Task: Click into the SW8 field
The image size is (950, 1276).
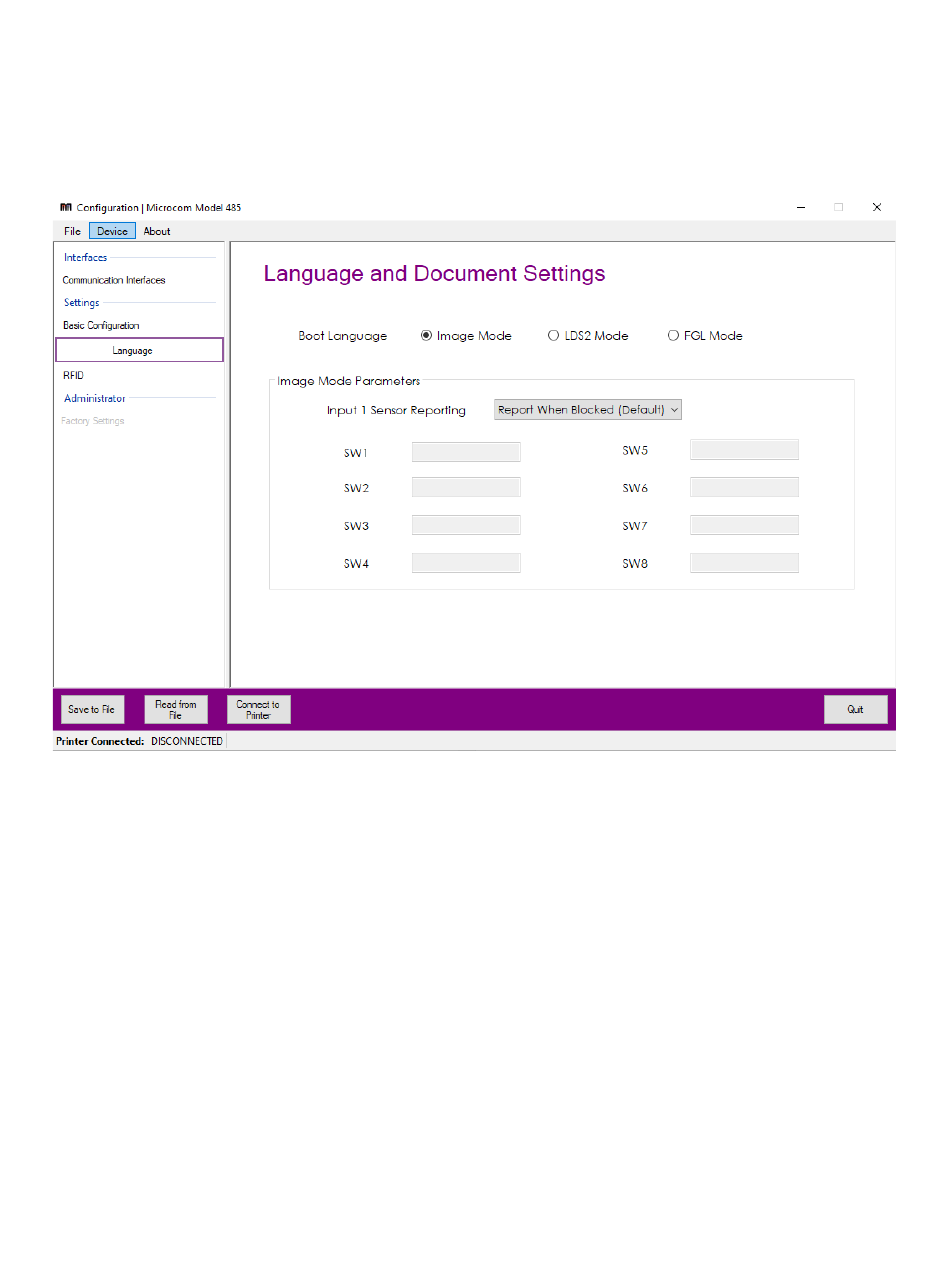Action: [744, 563]
